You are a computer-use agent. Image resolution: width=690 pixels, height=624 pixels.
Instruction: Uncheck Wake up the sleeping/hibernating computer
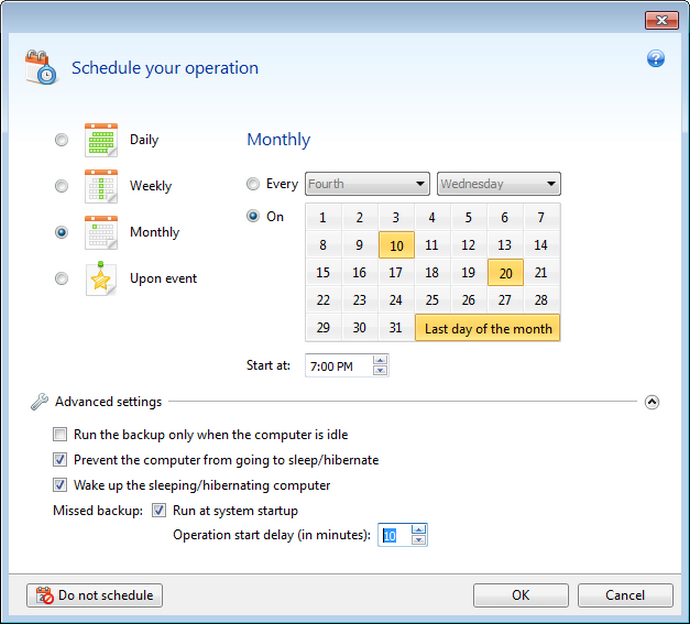click(60, 485)
